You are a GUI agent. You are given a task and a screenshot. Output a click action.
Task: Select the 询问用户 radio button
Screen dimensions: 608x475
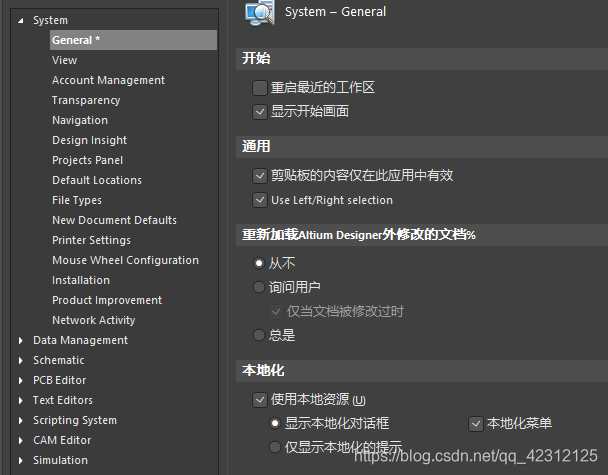coord(259,287)
